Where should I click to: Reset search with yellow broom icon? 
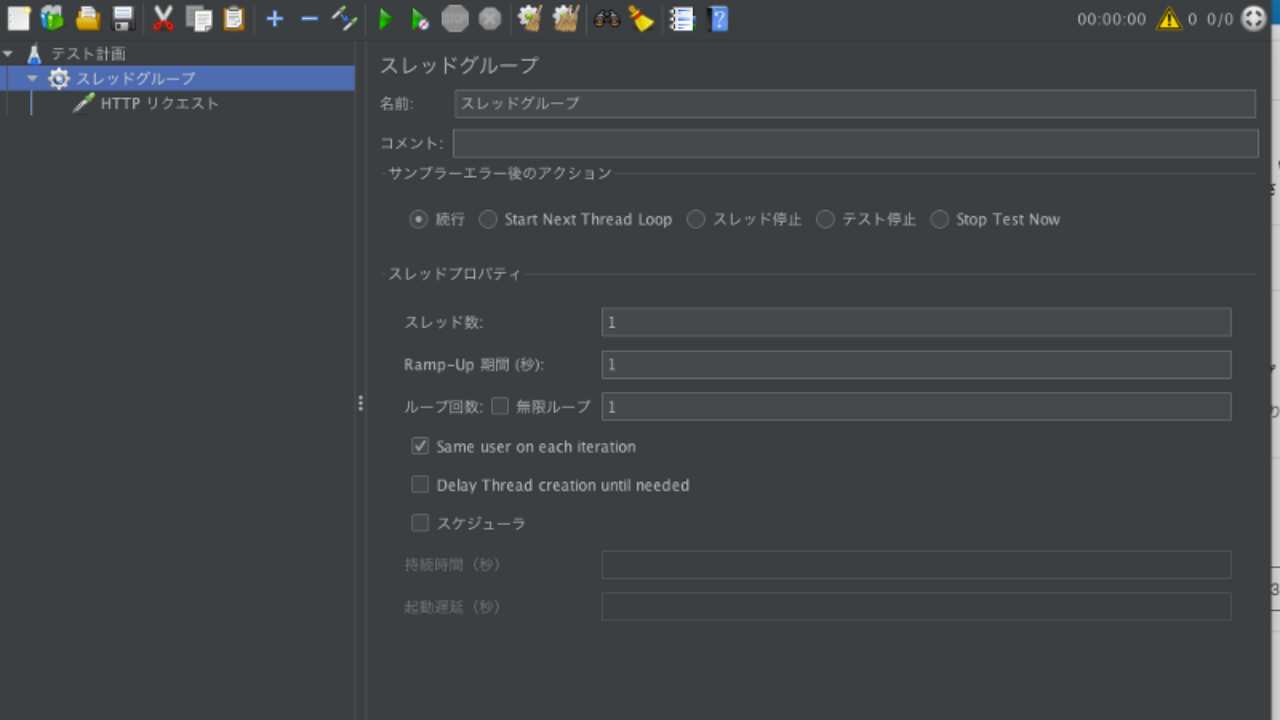pos(641,18)
